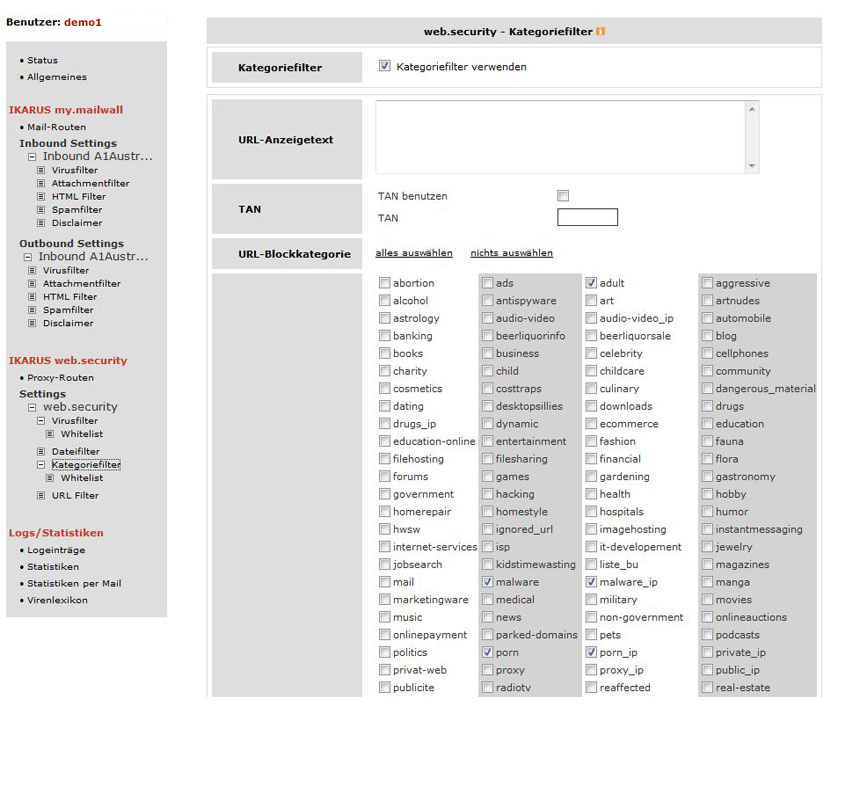Click the icon beside Inbound Settings Attachmentfilter
Image resolution: width=850 pixels, height=788 pixels.
[41, 184]
